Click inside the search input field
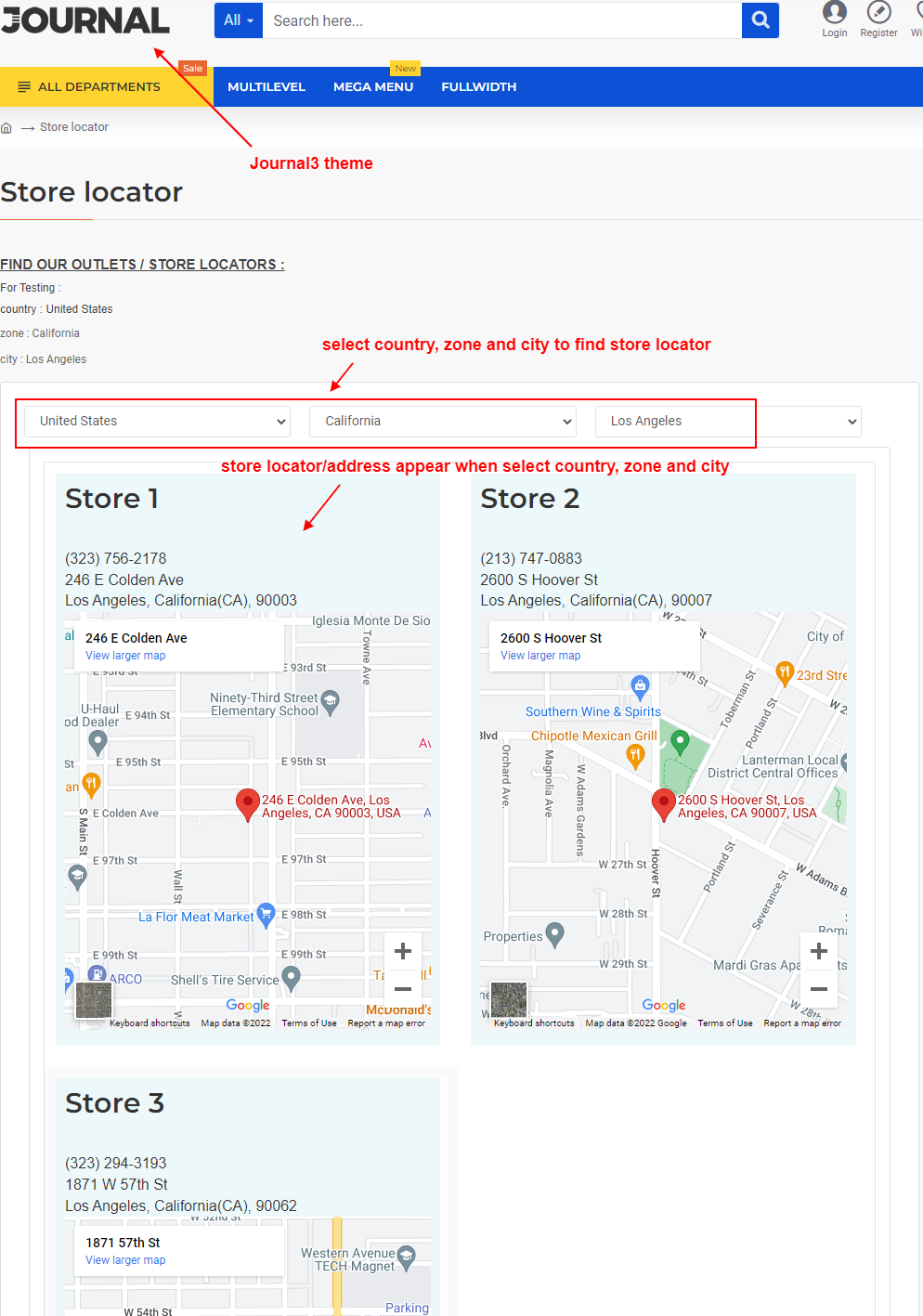Screen dimensions: 923x1316 [501, 20]
